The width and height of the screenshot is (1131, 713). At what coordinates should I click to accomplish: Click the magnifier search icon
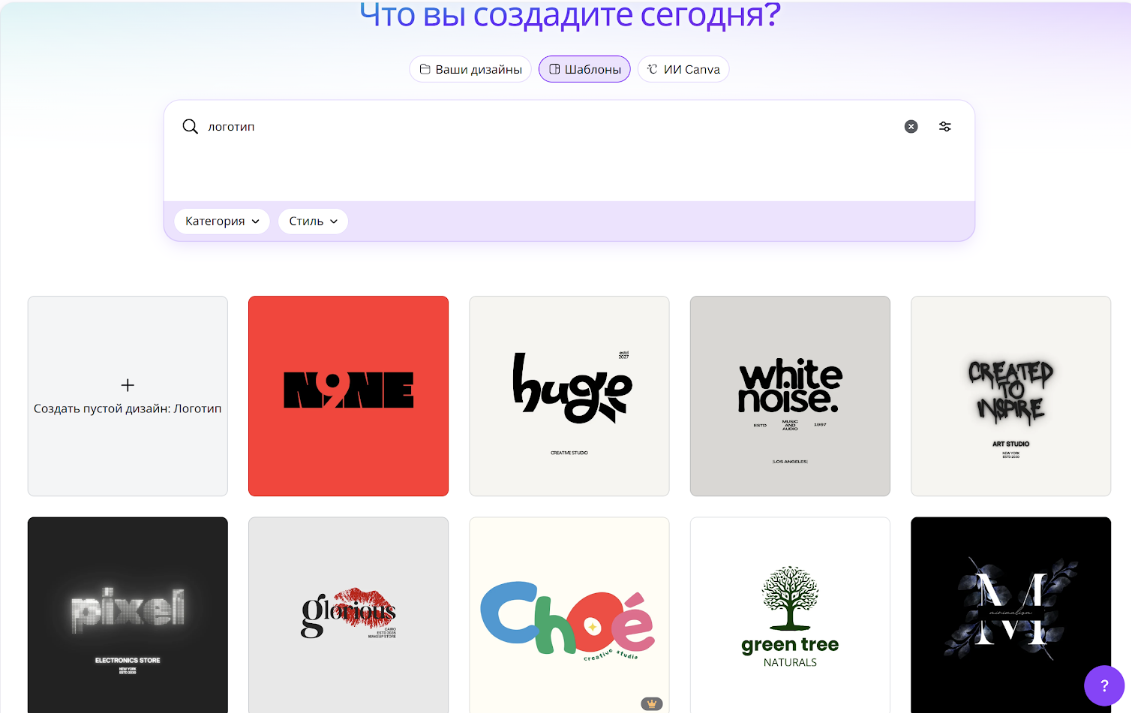[190, 127]
